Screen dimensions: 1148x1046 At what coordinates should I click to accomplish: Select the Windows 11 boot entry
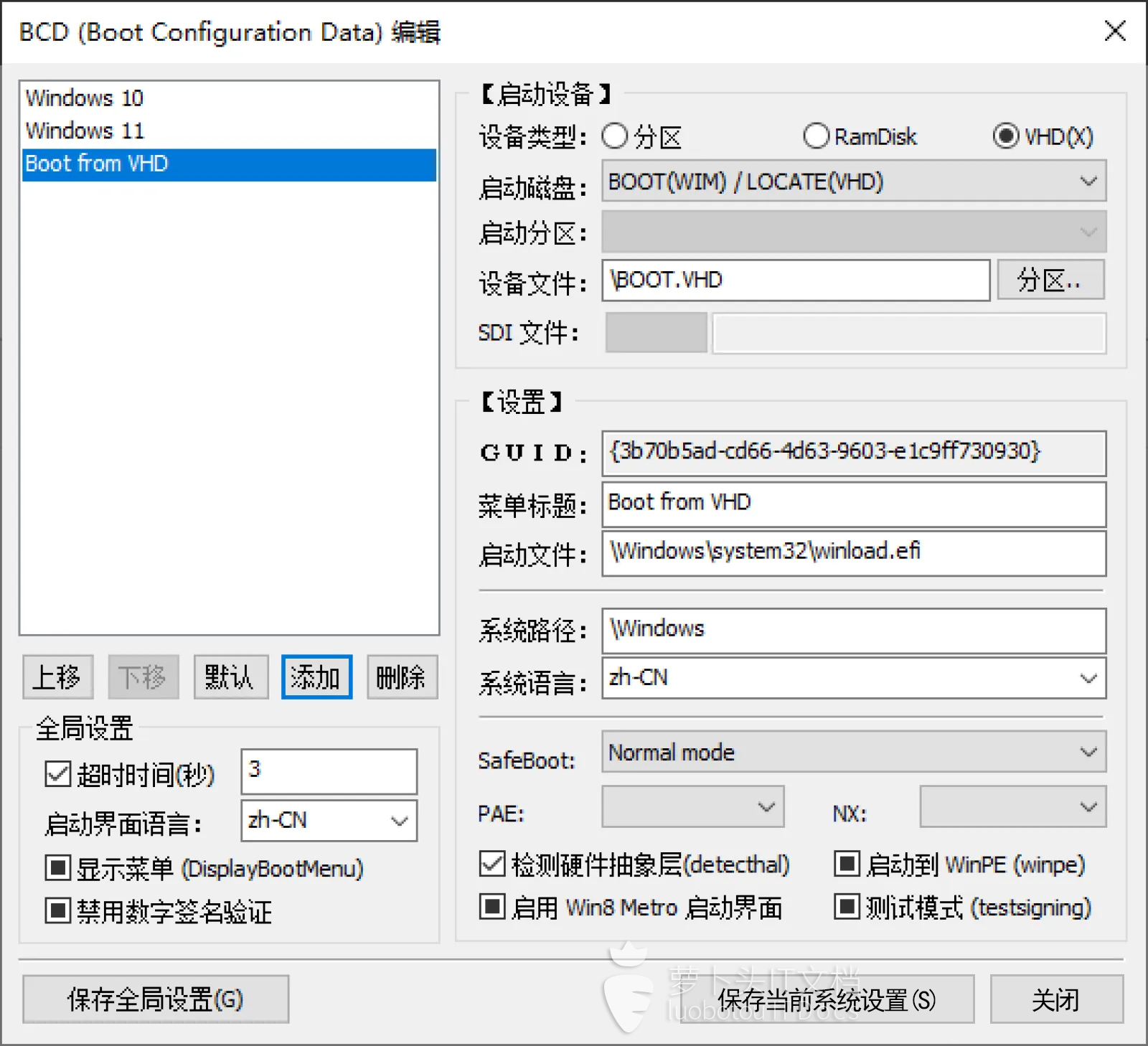point(85,131)
